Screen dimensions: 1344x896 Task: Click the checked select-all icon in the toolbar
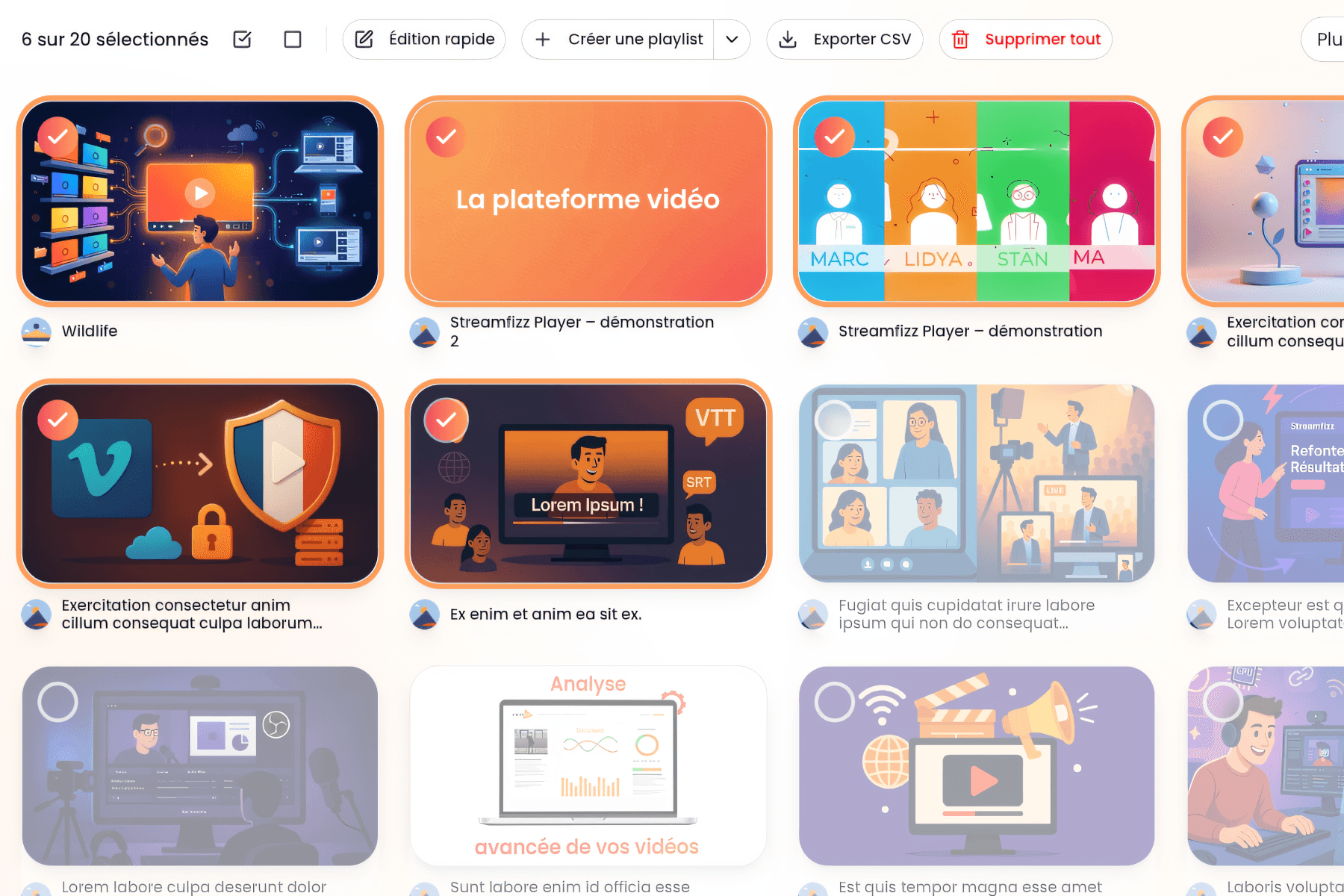click(241, 39)
